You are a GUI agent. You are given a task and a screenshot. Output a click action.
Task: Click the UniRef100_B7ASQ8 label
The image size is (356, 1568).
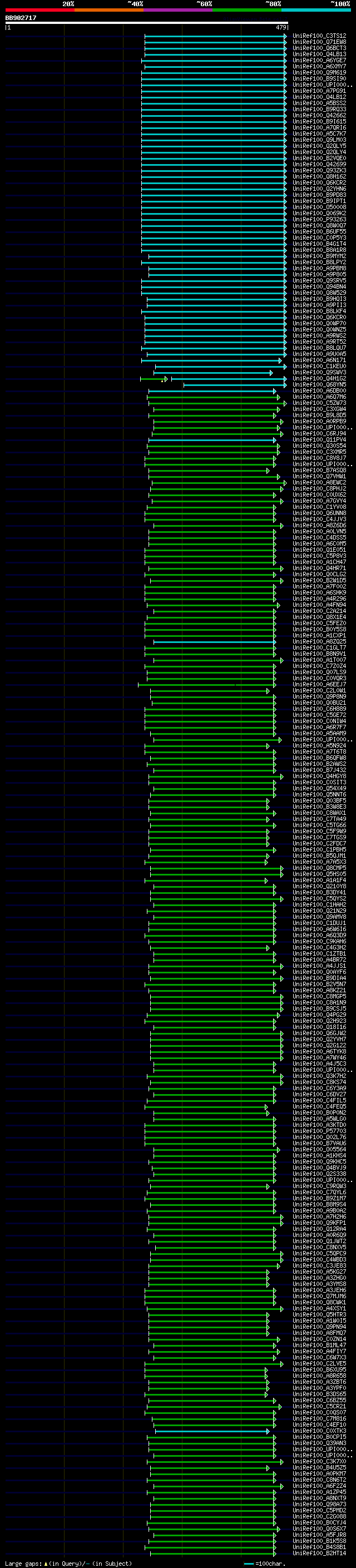[x=319, y=471]
